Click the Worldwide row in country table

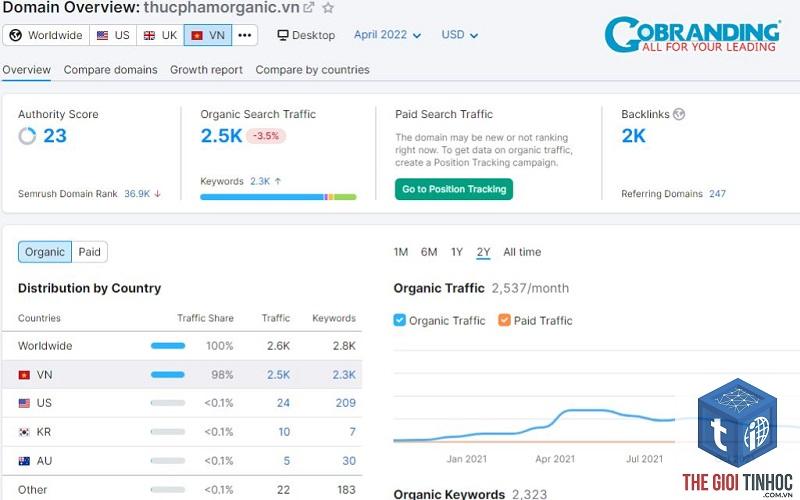[x=182, y=346]
